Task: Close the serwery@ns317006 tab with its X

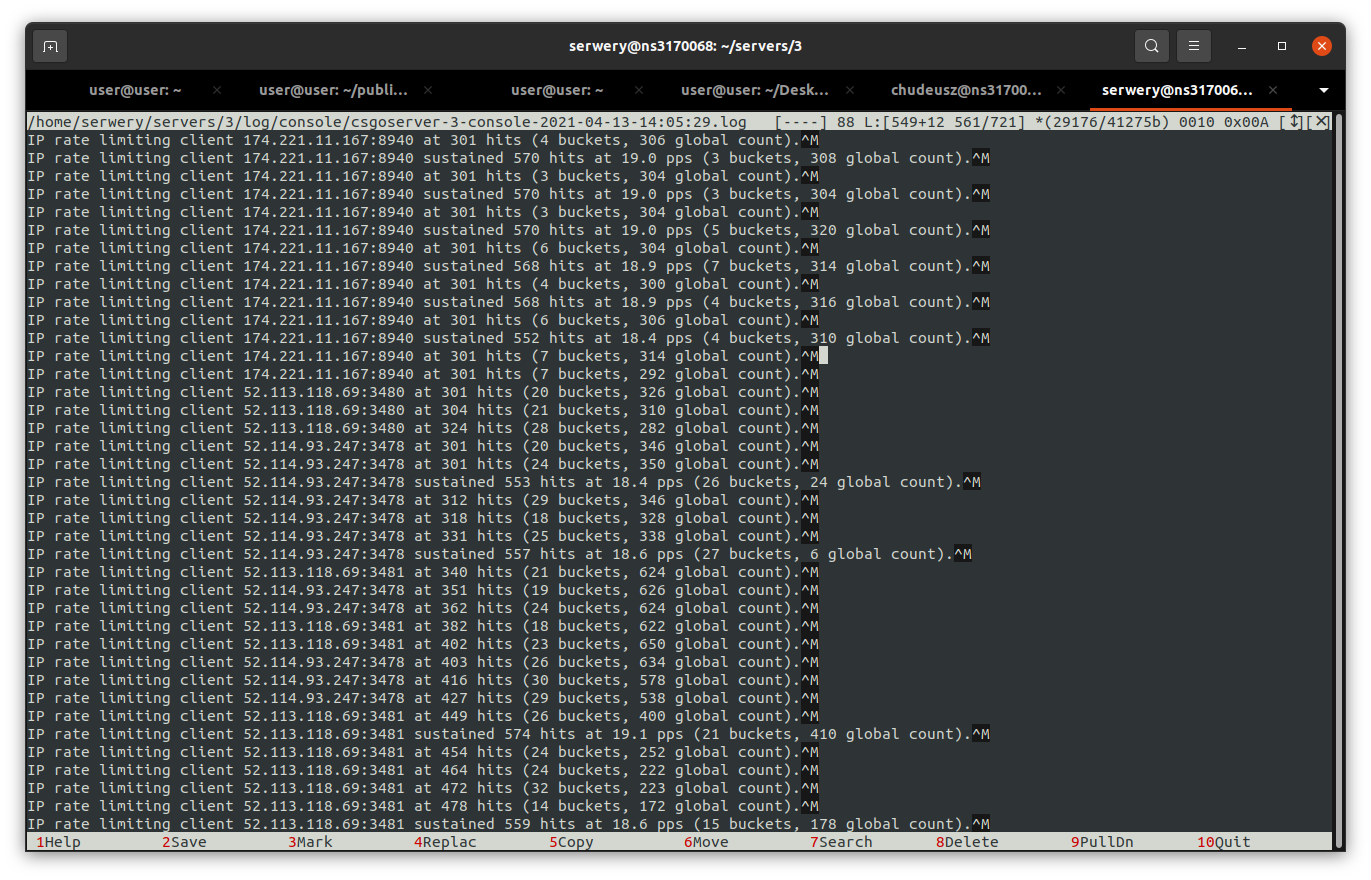Action: click(1273, 90)
